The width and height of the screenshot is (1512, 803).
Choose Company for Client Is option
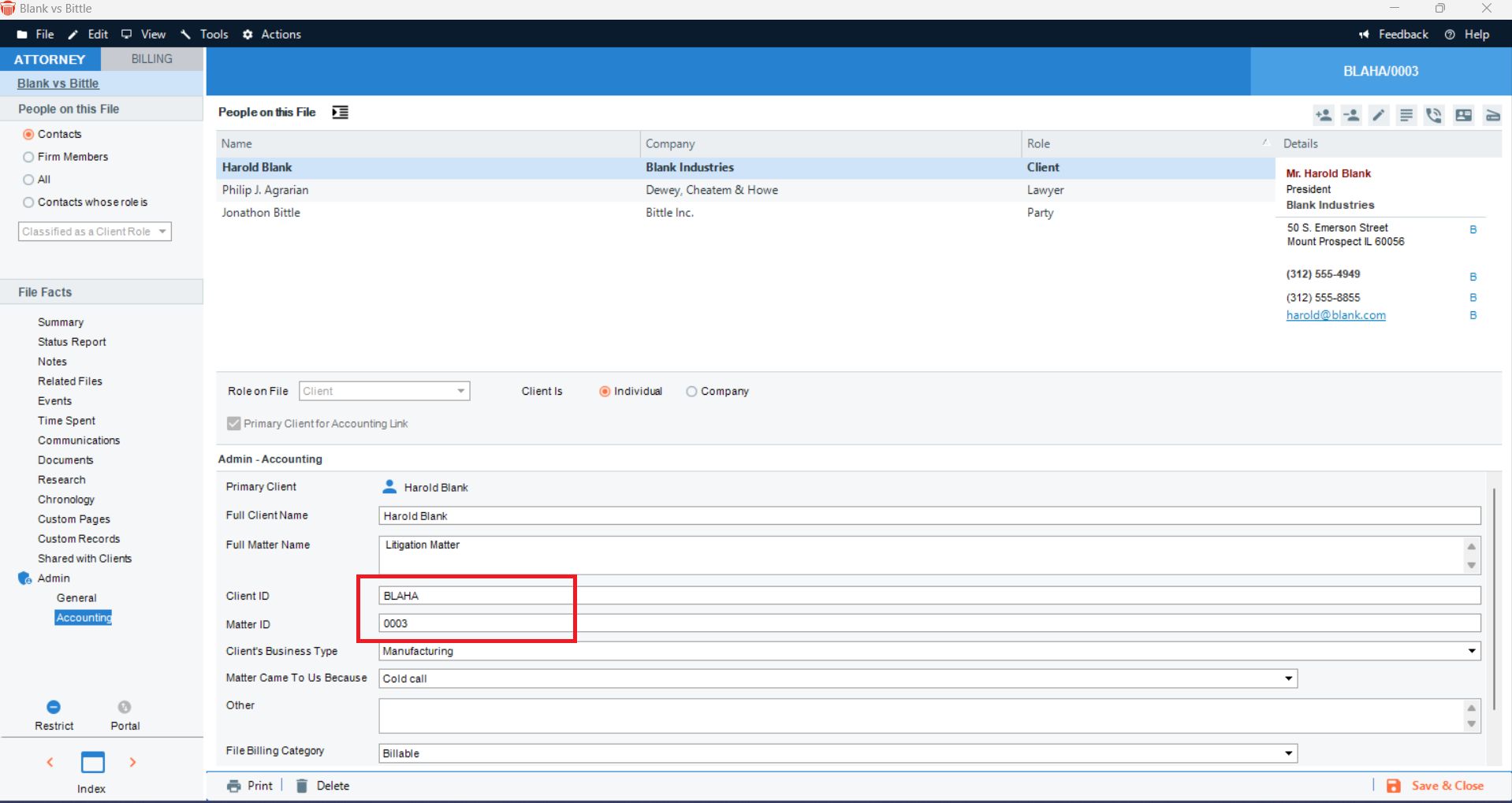691,391
